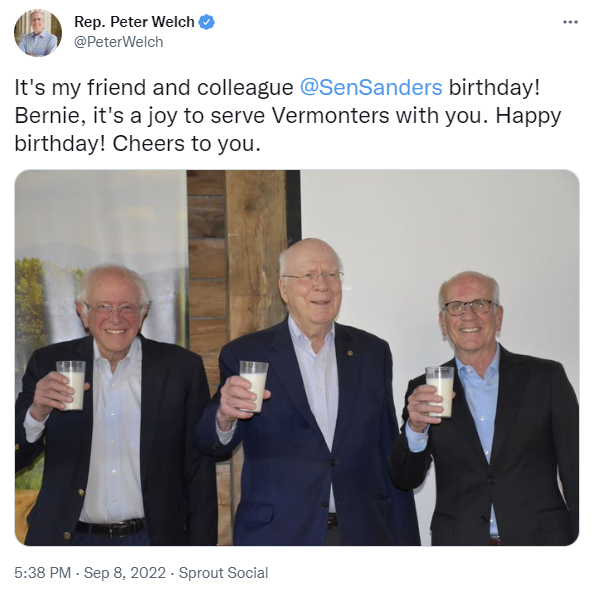Click the word 'Vermonters' in the tweet
Viewport: 594px width, 598px height.
click(x=330, y=116)
